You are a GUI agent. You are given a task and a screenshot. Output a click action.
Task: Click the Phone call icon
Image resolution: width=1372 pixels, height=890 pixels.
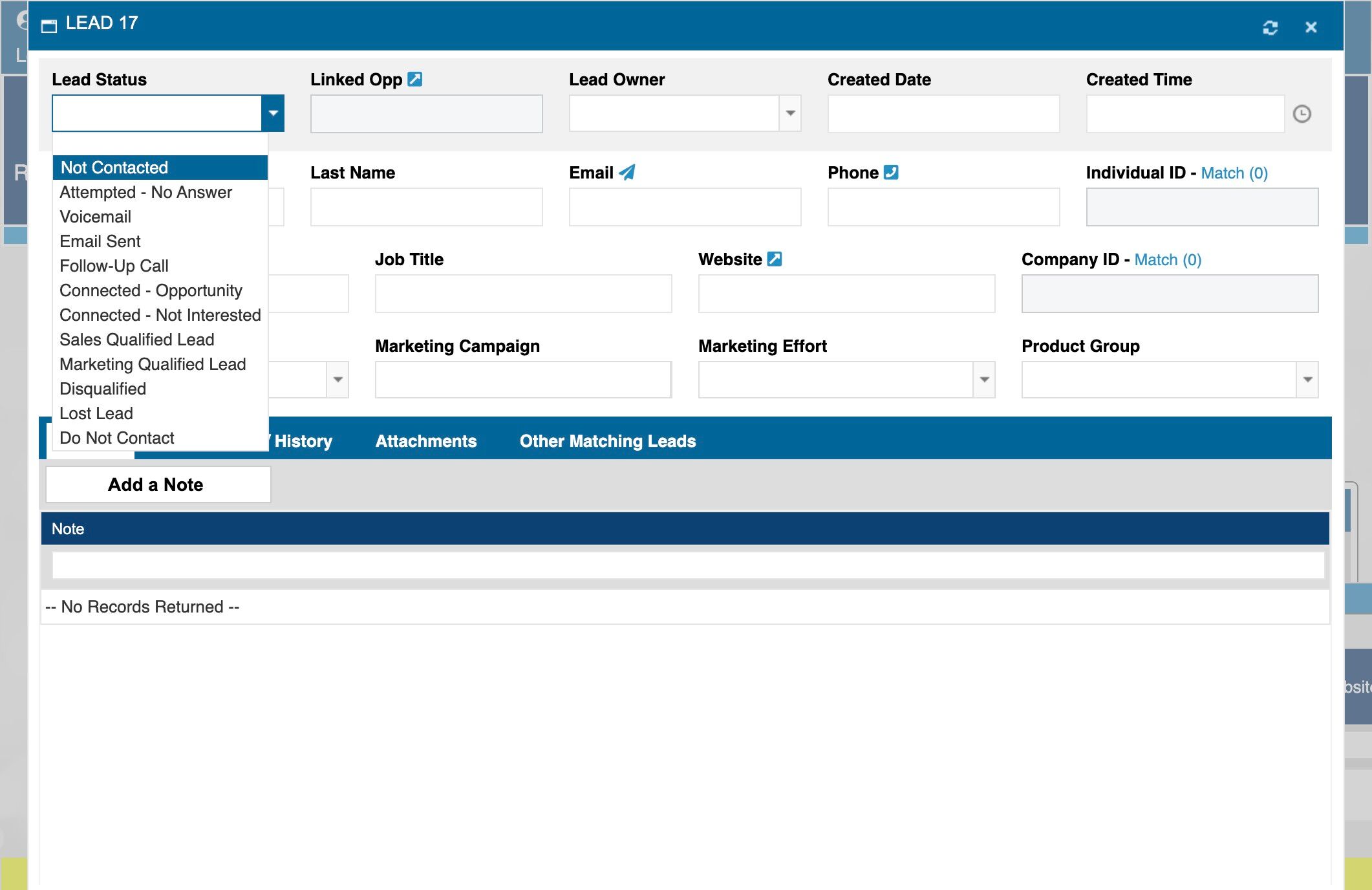(891, 173)
